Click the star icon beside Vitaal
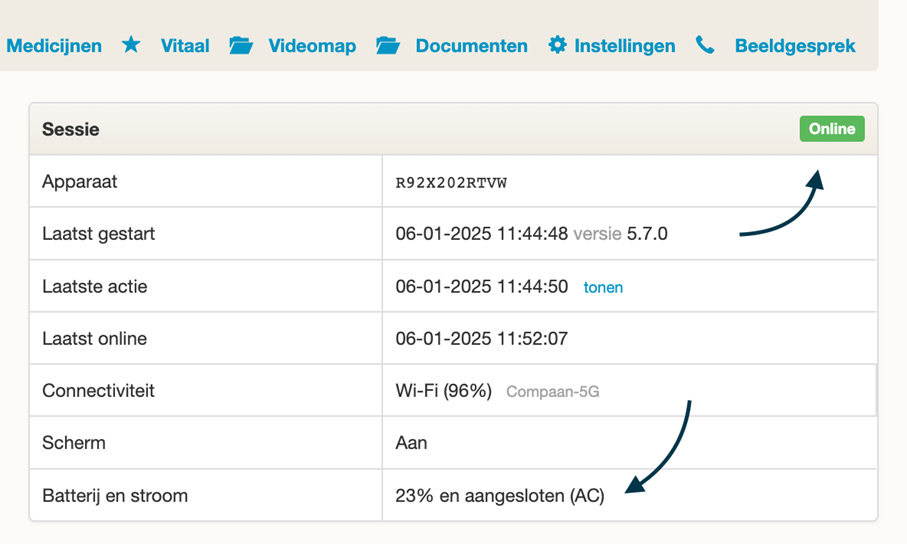Screen dimensions: 907x544 coord(131,45)
